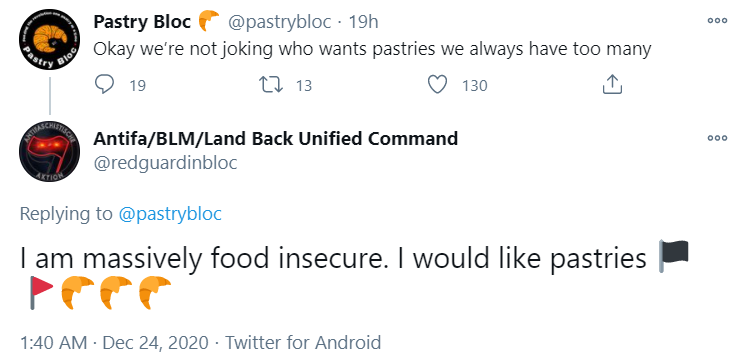Click the Twitter for Android source link

[x=302, y=342]
